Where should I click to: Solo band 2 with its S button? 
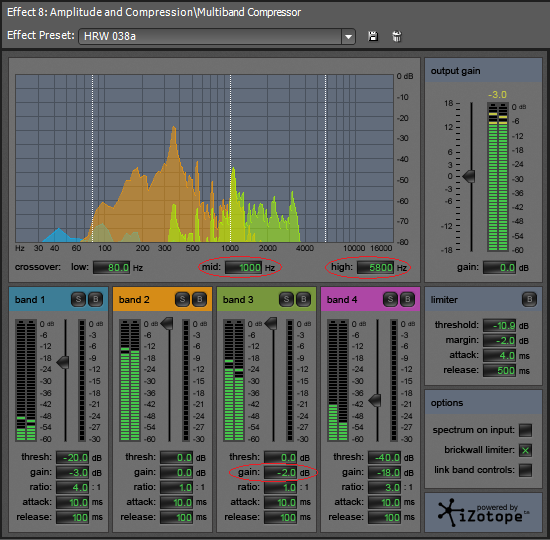182,300
